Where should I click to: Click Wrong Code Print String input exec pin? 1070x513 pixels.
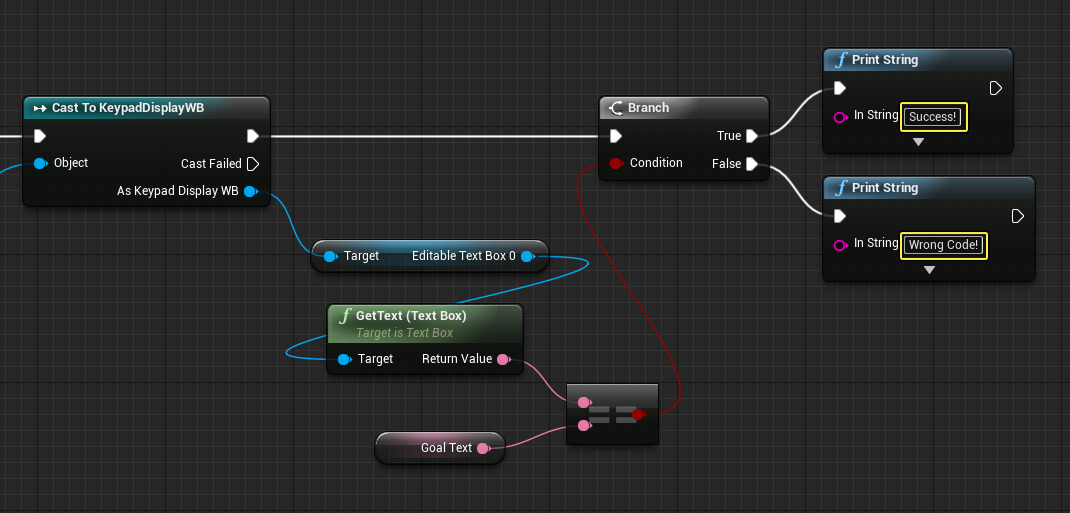pos(840,216)
